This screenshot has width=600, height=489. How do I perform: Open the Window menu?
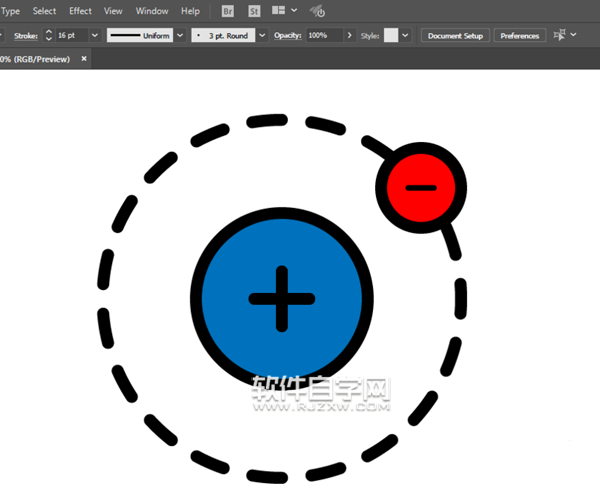tap(152, 11)
